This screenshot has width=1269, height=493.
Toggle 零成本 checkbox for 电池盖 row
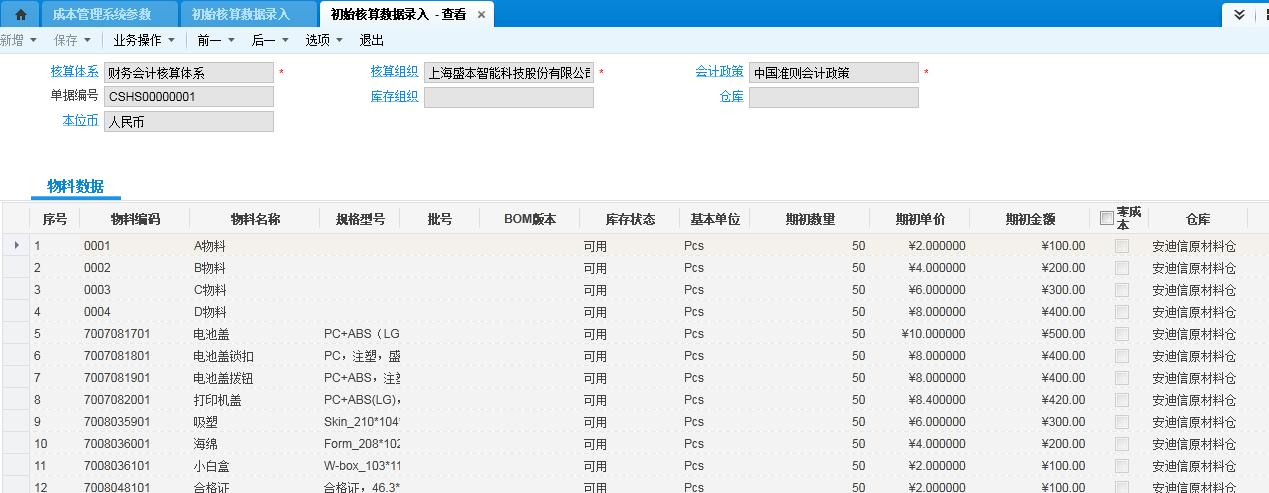tap(1122, 334)
